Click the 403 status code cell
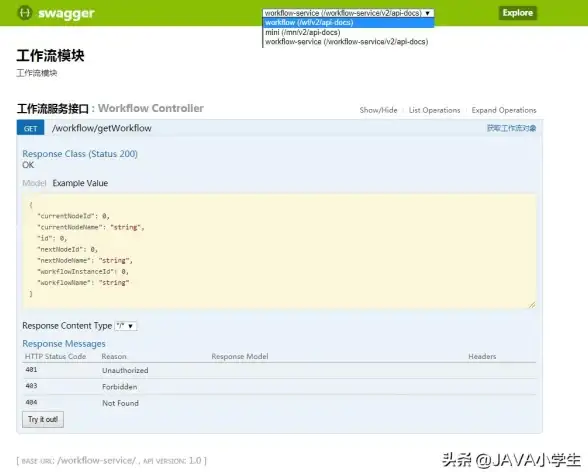Image resolution: width=588 pixels, height=472 pixels. 31,386
